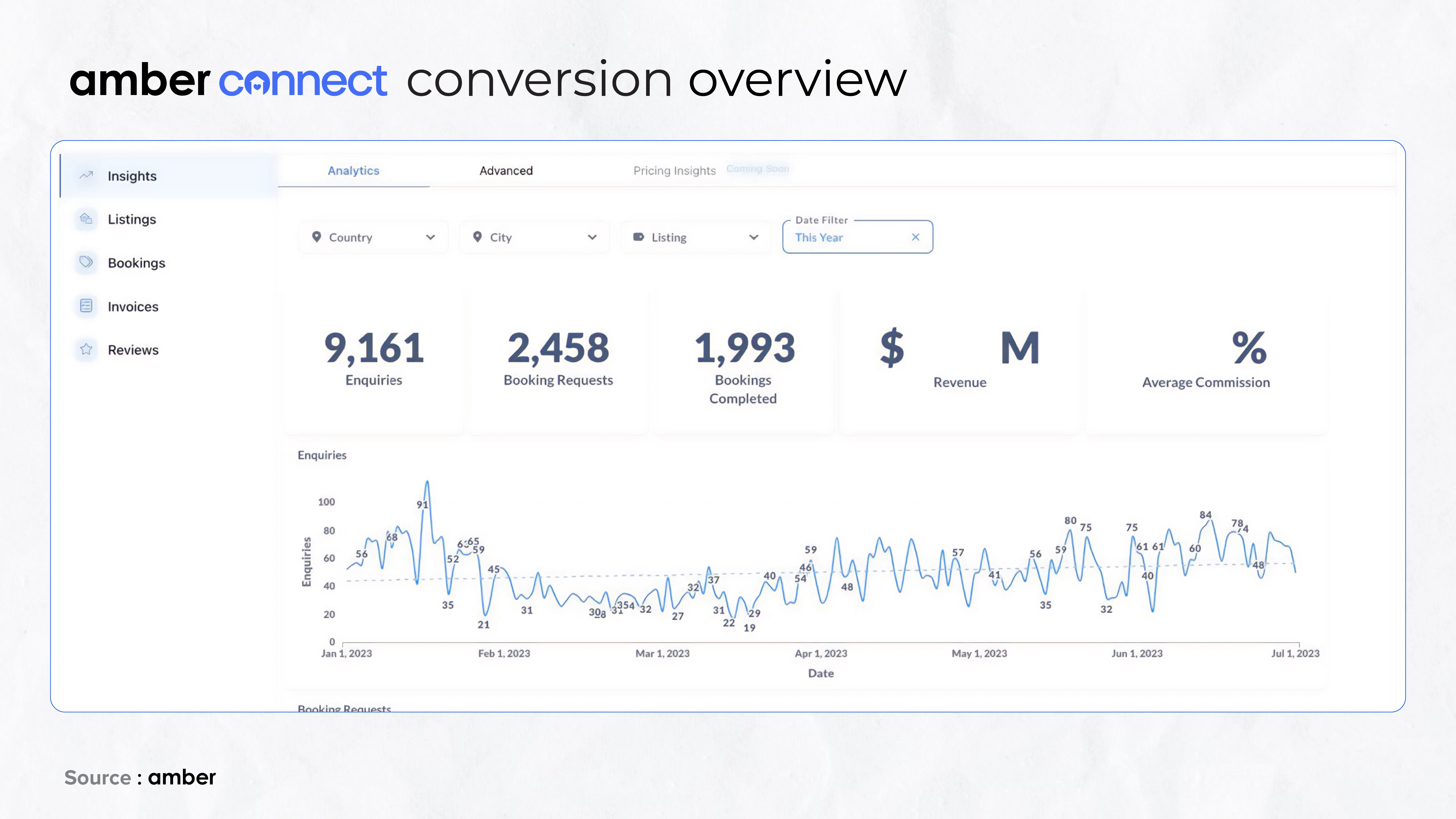Click the May 1, 2023 axis label
The image size is (1456, 819).
coord(980,653)
